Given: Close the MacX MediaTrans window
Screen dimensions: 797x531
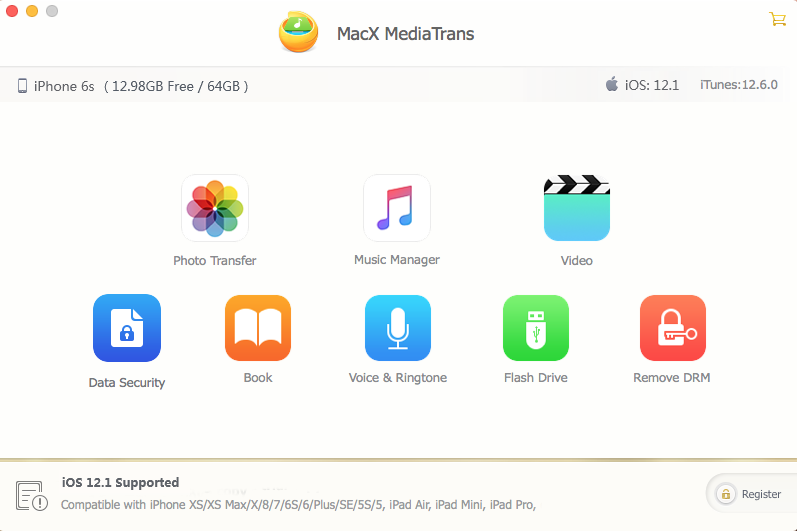Looking at the screenshot, I should (x=12, y=11).
